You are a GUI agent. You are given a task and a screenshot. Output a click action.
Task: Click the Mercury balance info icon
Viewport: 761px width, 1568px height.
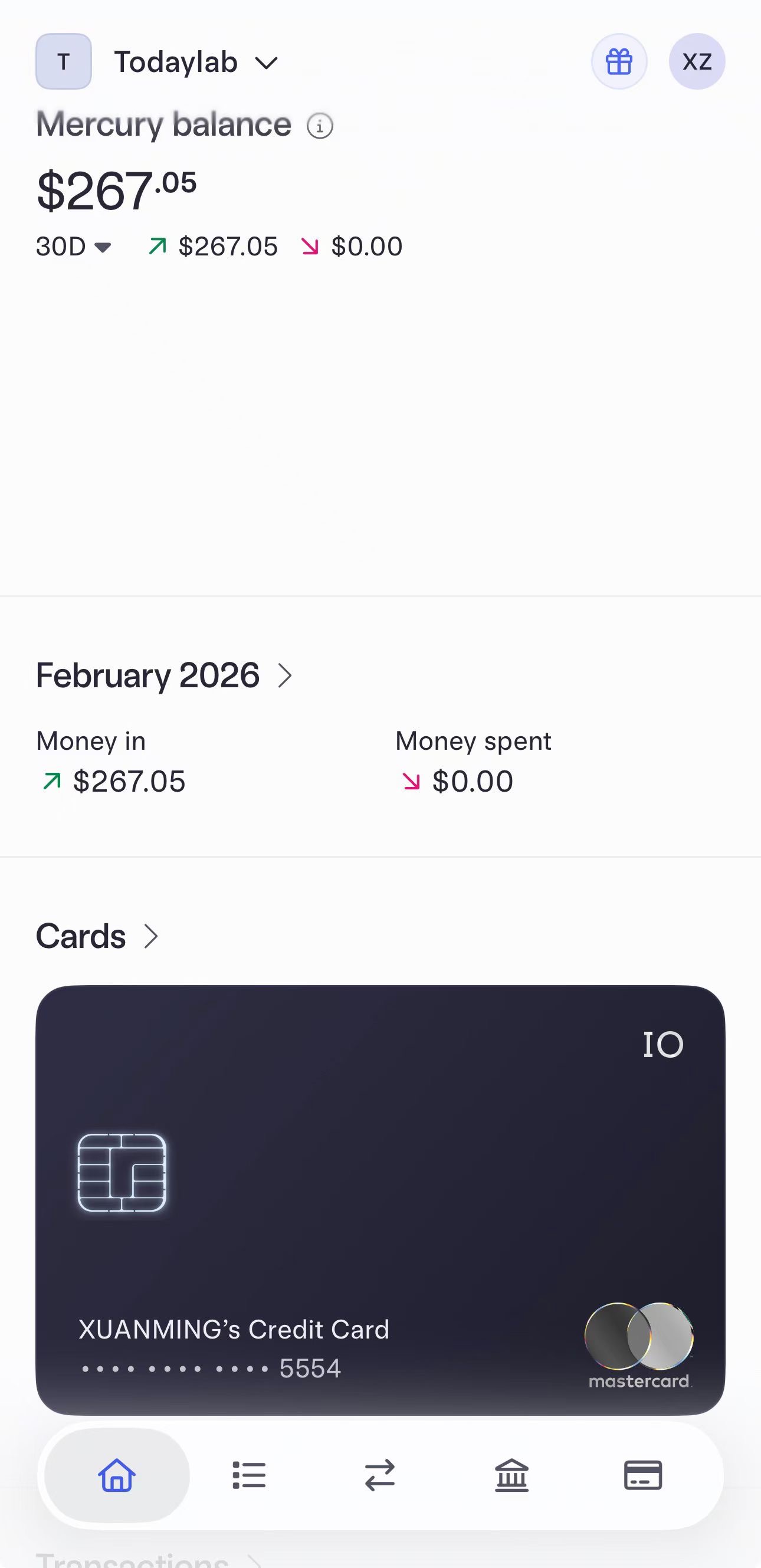click(x=320, y=126)
